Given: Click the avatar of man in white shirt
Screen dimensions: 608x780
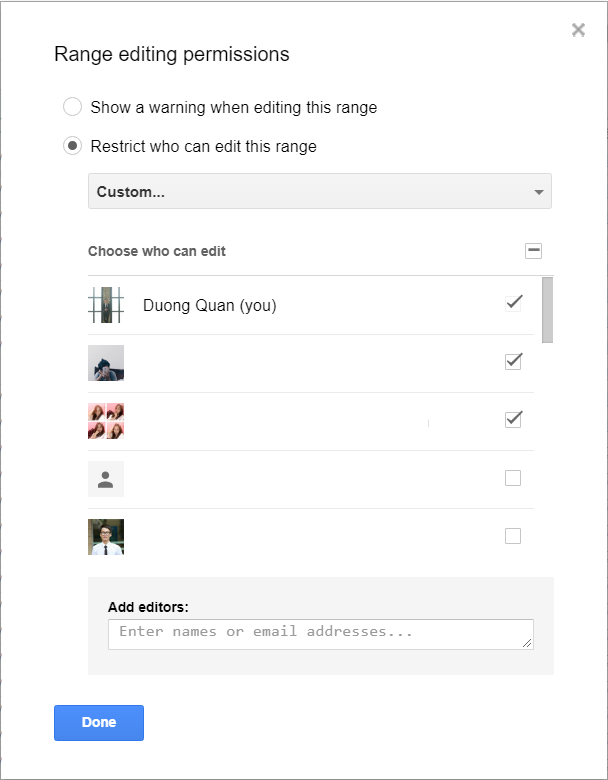Looking at the screenshot, I should (106, 537).
